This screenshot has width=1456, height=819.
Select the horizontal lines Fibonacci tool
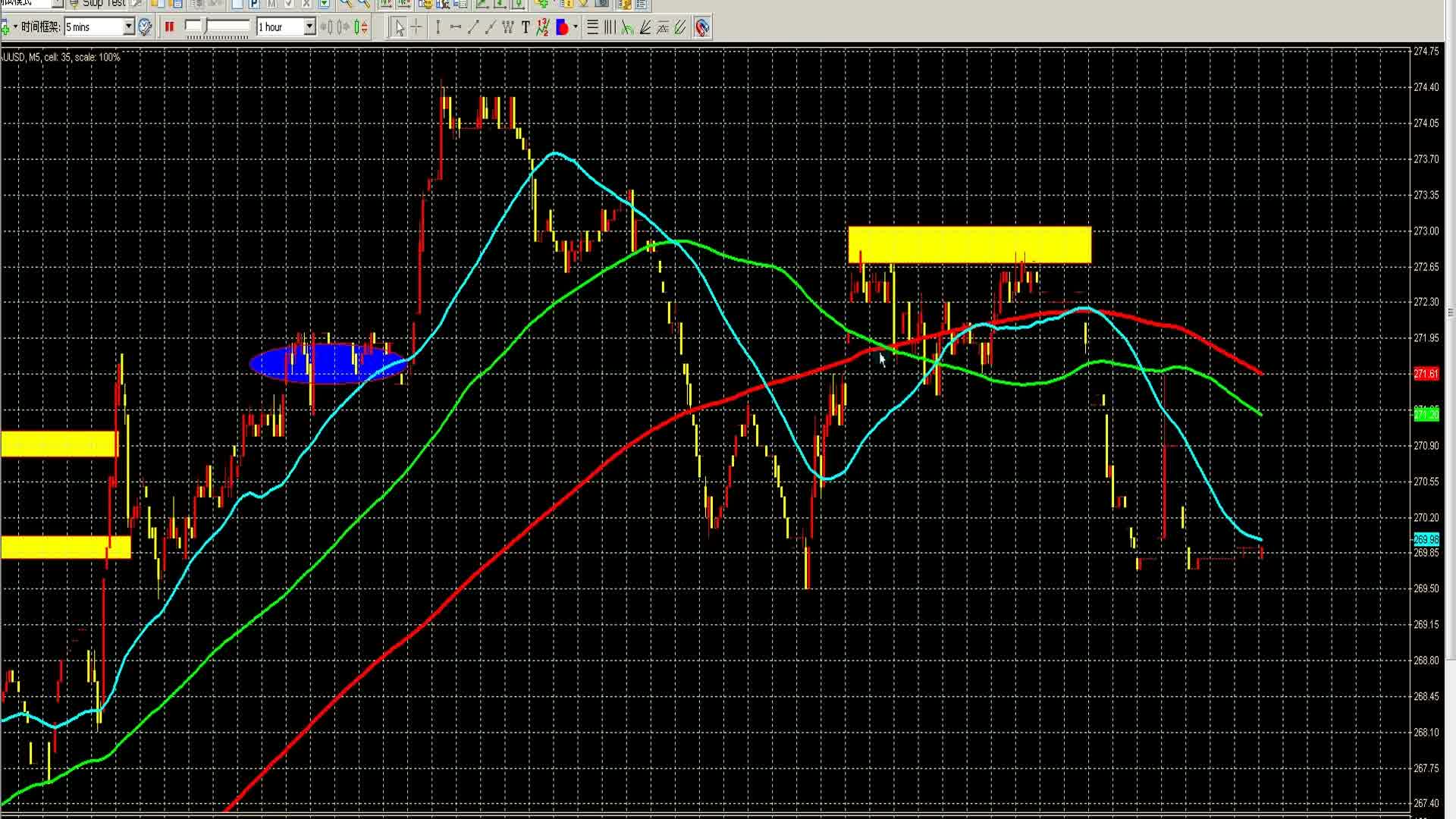[593, 28]
